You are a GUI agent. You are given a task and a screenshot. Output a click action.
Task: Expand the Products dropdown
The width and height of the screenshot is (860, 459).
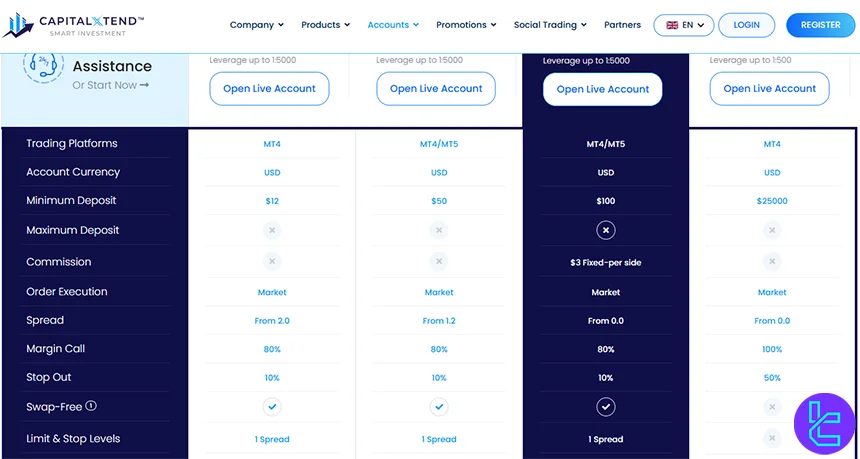tap(325, 25)
